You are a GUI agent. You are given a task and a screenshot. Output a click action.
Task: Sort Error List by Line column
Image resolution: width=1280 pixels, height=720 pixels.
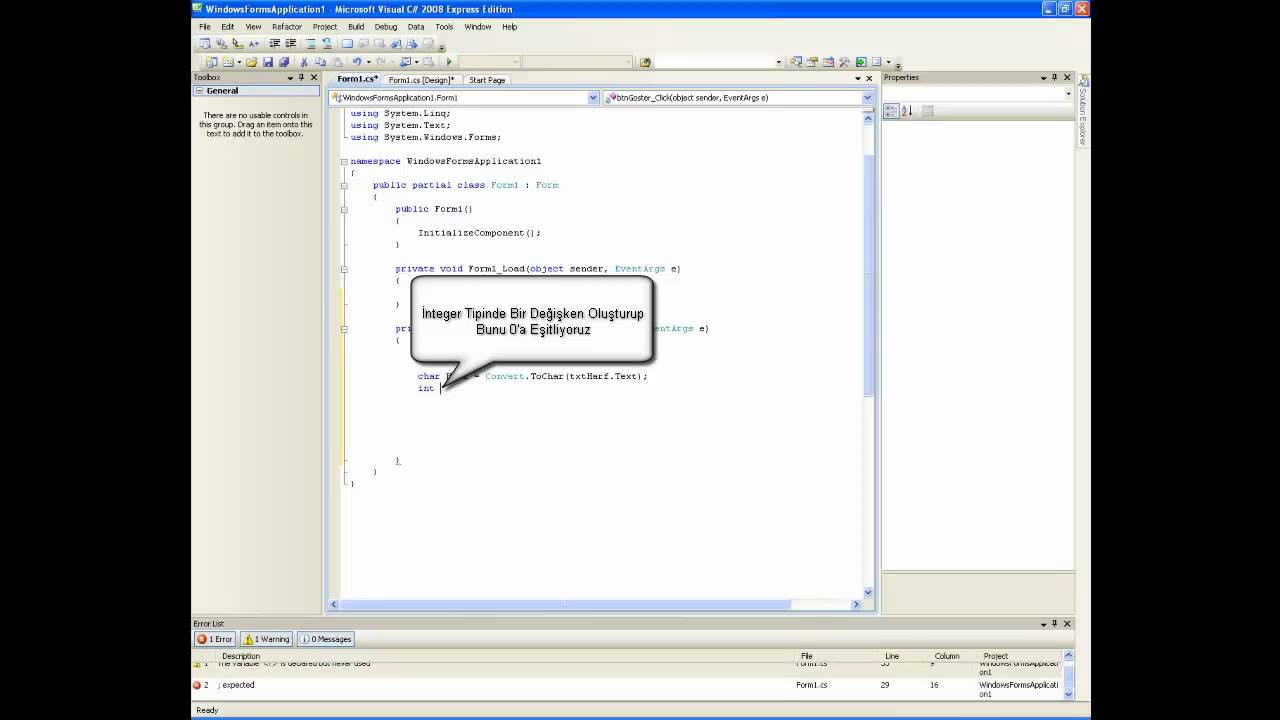[905, 656]
